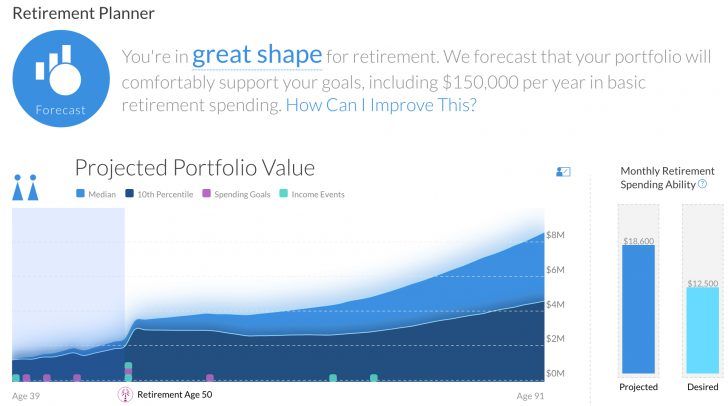Click the Projected Portfolio Value title
This screenshot has width=728, height=406.
(194, 167)
